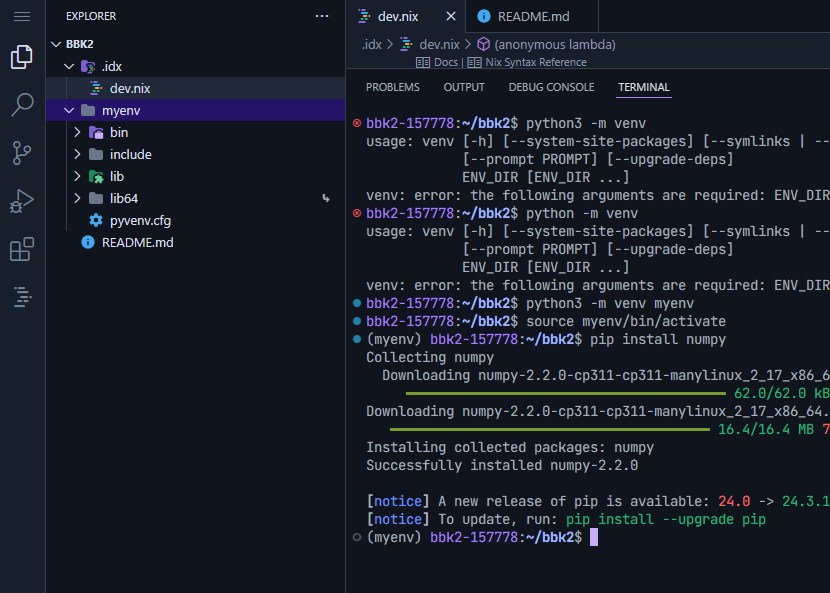830x593 pixels.
Task: Open the Nix Syntax Reference link
Action: (x=536, y=62)
